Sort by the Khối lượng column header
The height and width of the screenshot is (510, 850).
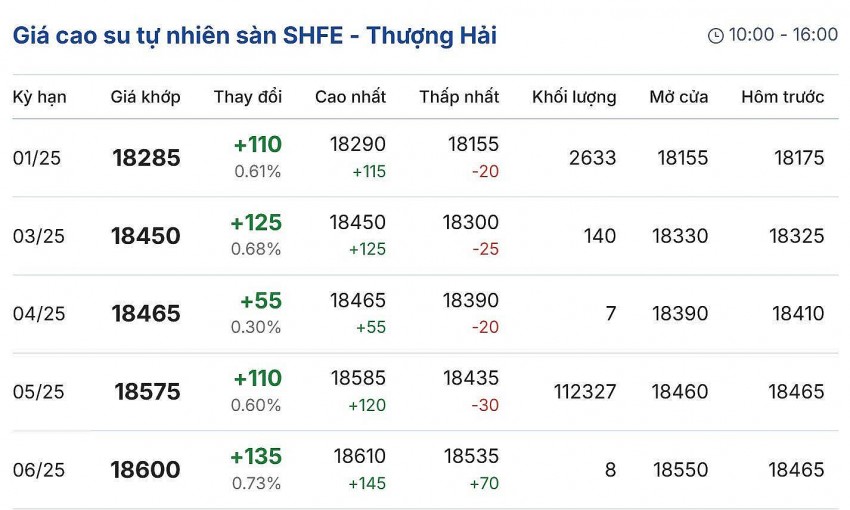point(574,97)
